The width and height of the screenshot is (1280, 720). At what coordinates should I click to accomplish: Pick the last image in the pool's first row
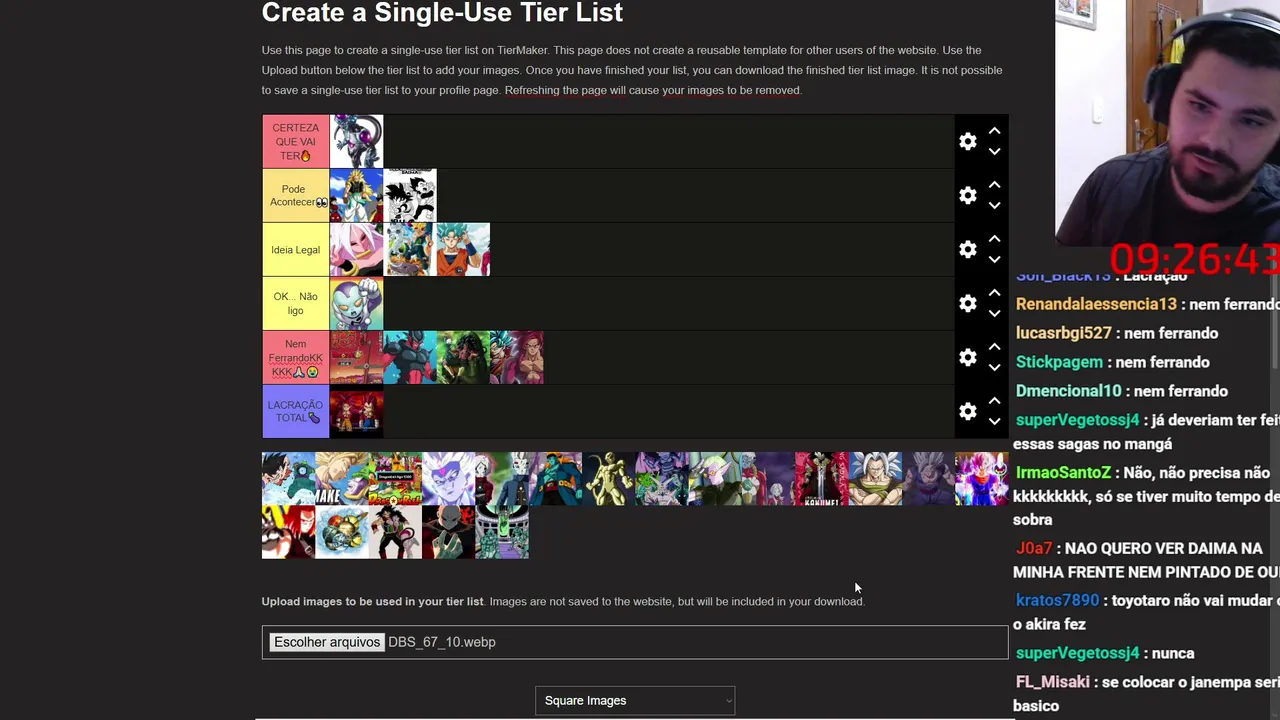point(982,479)
